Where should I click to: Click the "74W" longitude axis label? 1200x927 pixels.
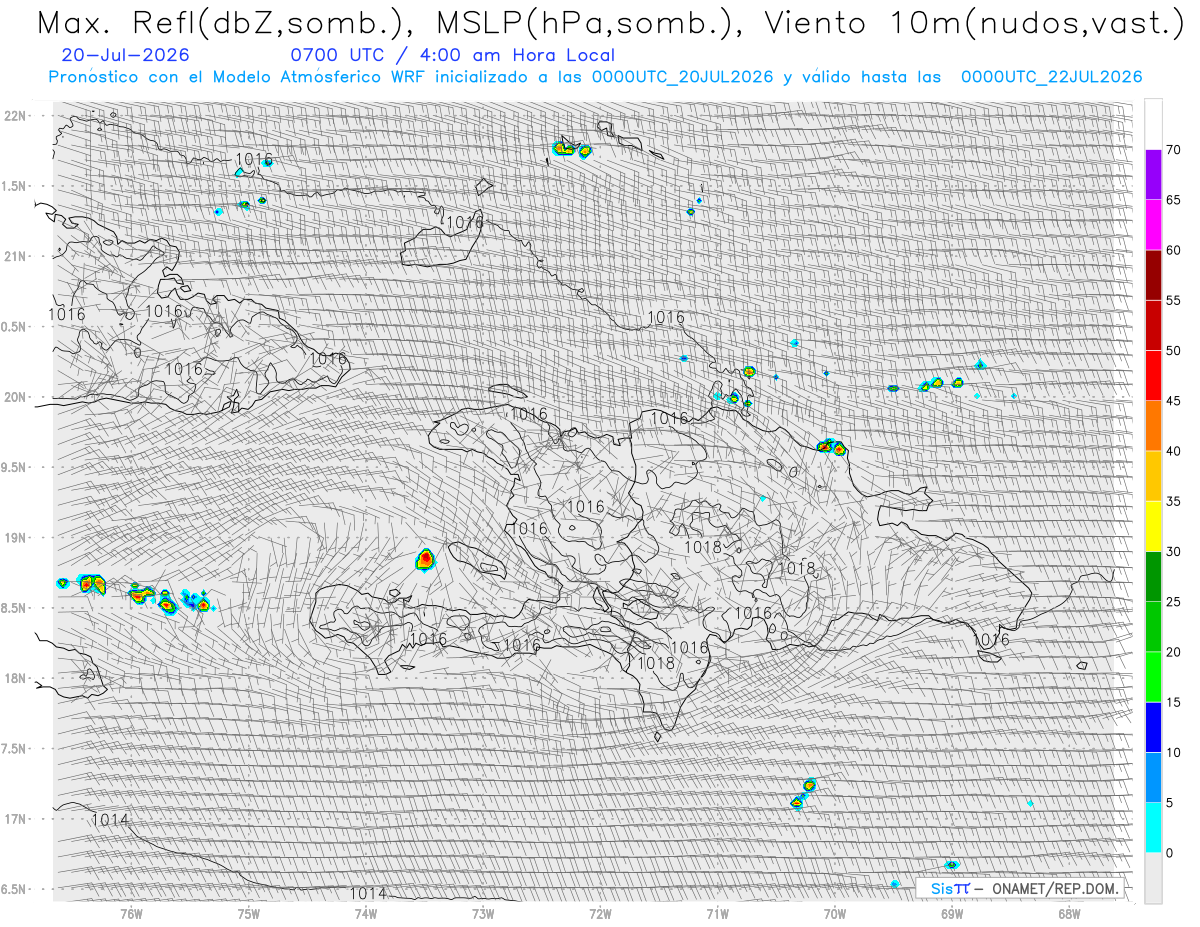tap(366, 913)
